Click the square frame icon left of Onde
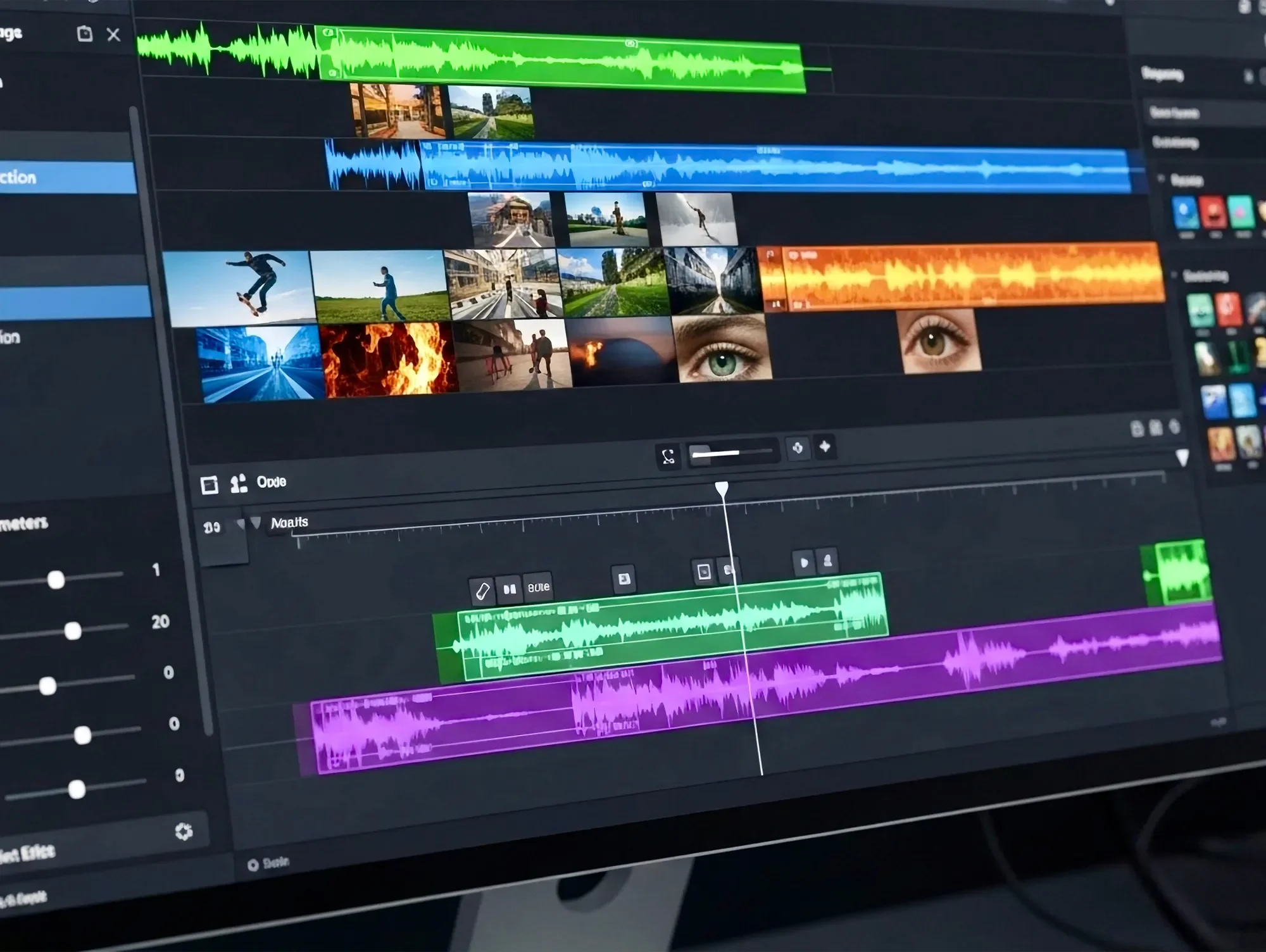 point(210,485)
